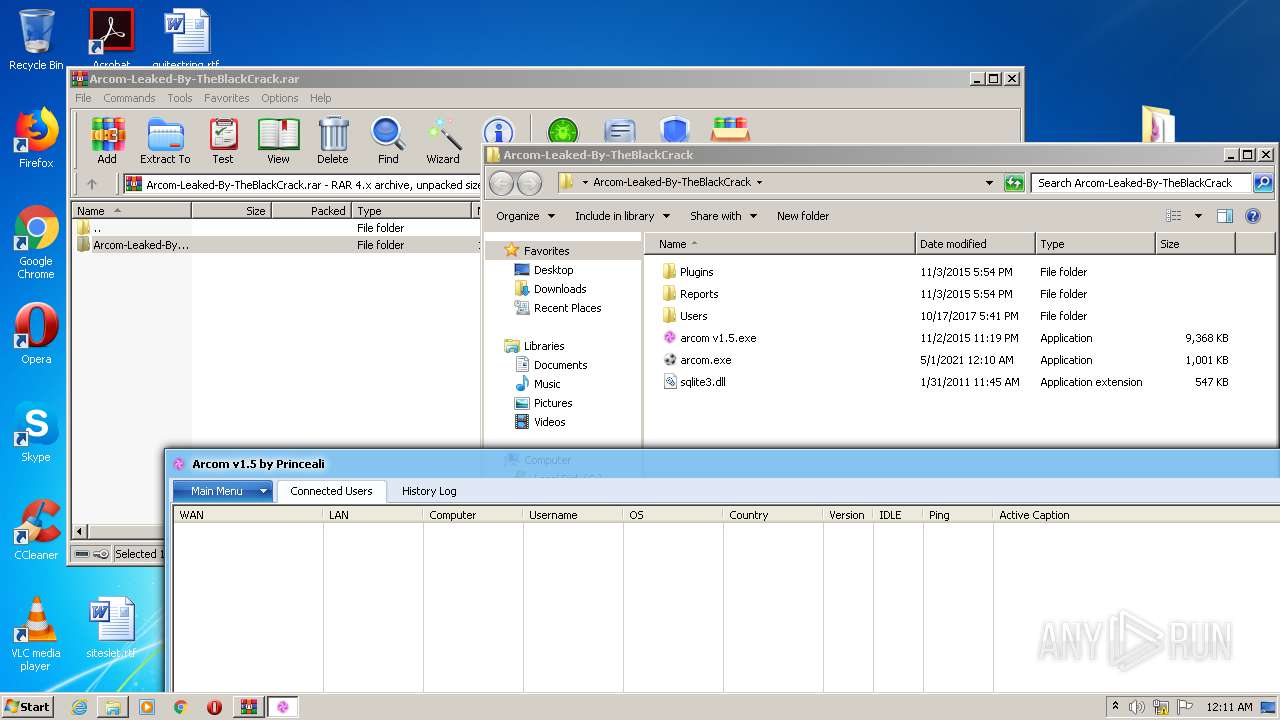Click WinRAR View icon

pyautogui.click(x=278, y=140)
